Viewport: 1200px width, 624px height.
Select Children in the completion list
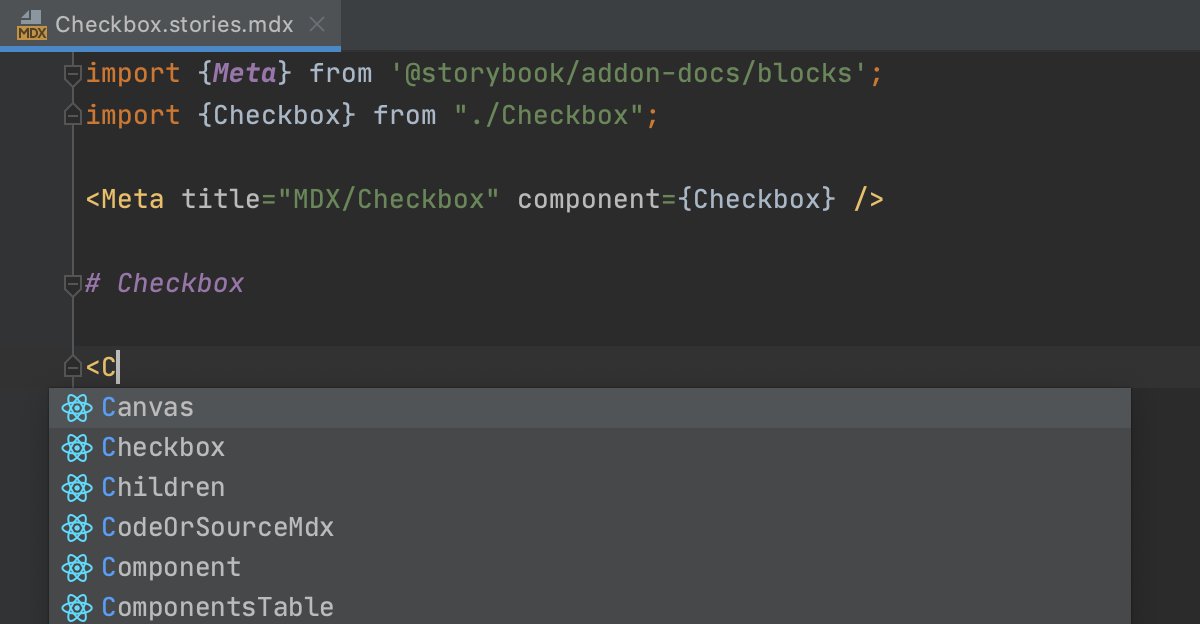click(163, 487)
